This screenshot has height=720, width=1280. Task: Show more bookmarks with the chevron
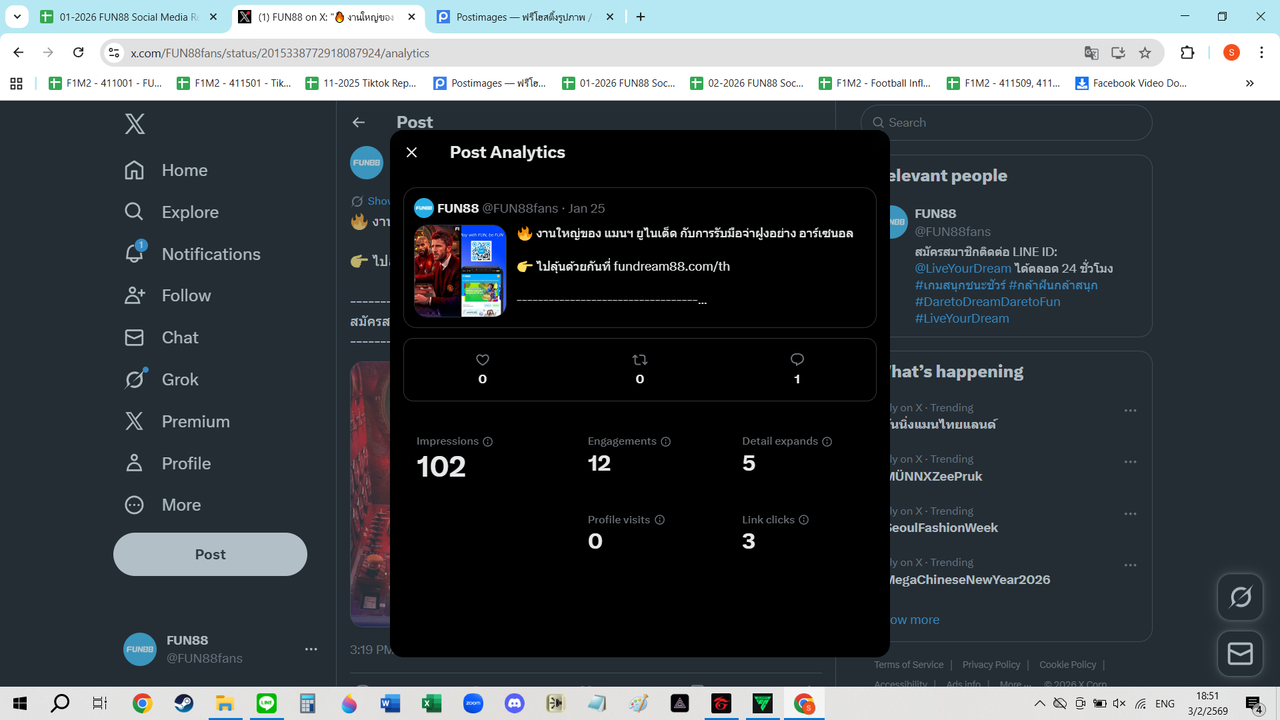click(x=1249, y=83)
